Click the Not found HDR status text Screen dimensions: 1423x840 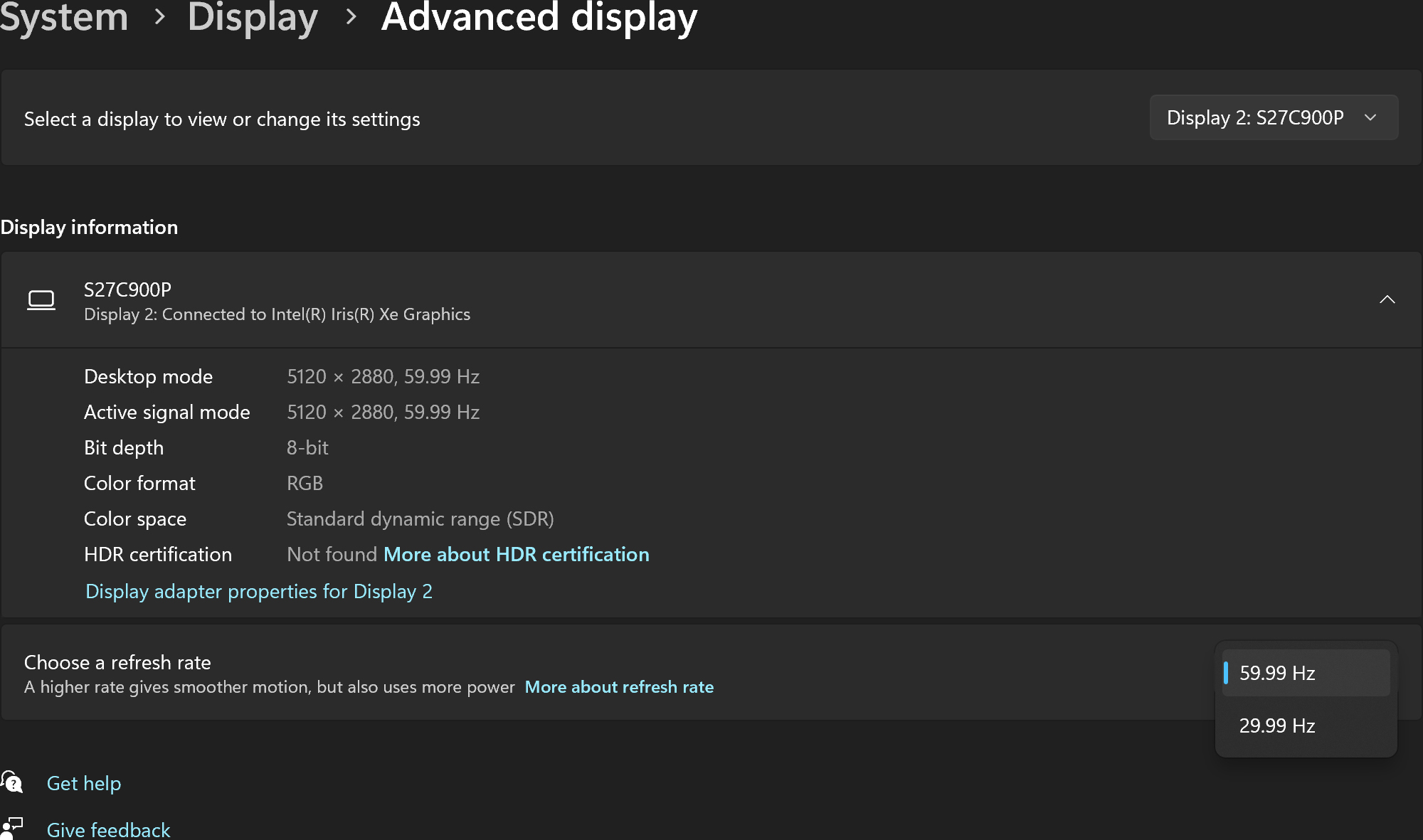click(x=332, y=554)
